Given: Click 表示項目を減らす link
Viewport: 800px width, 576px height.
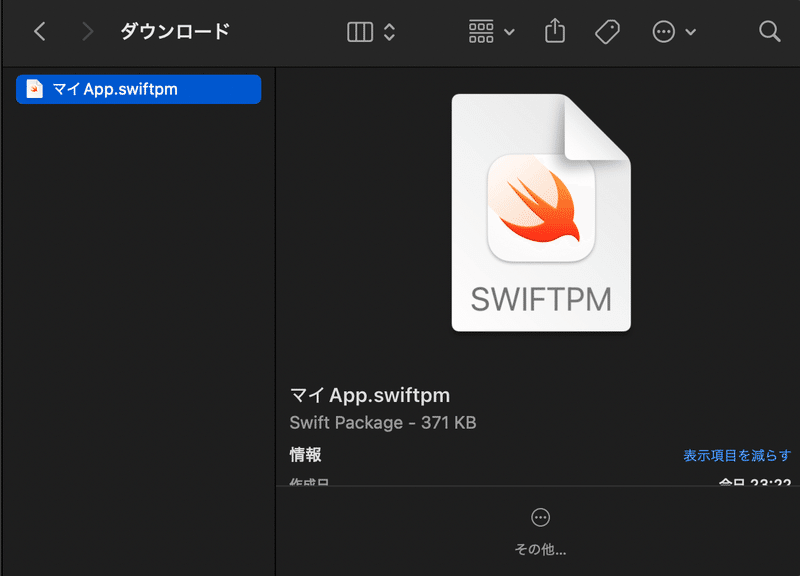Looking at the screenshot, I should coord(737,455).
